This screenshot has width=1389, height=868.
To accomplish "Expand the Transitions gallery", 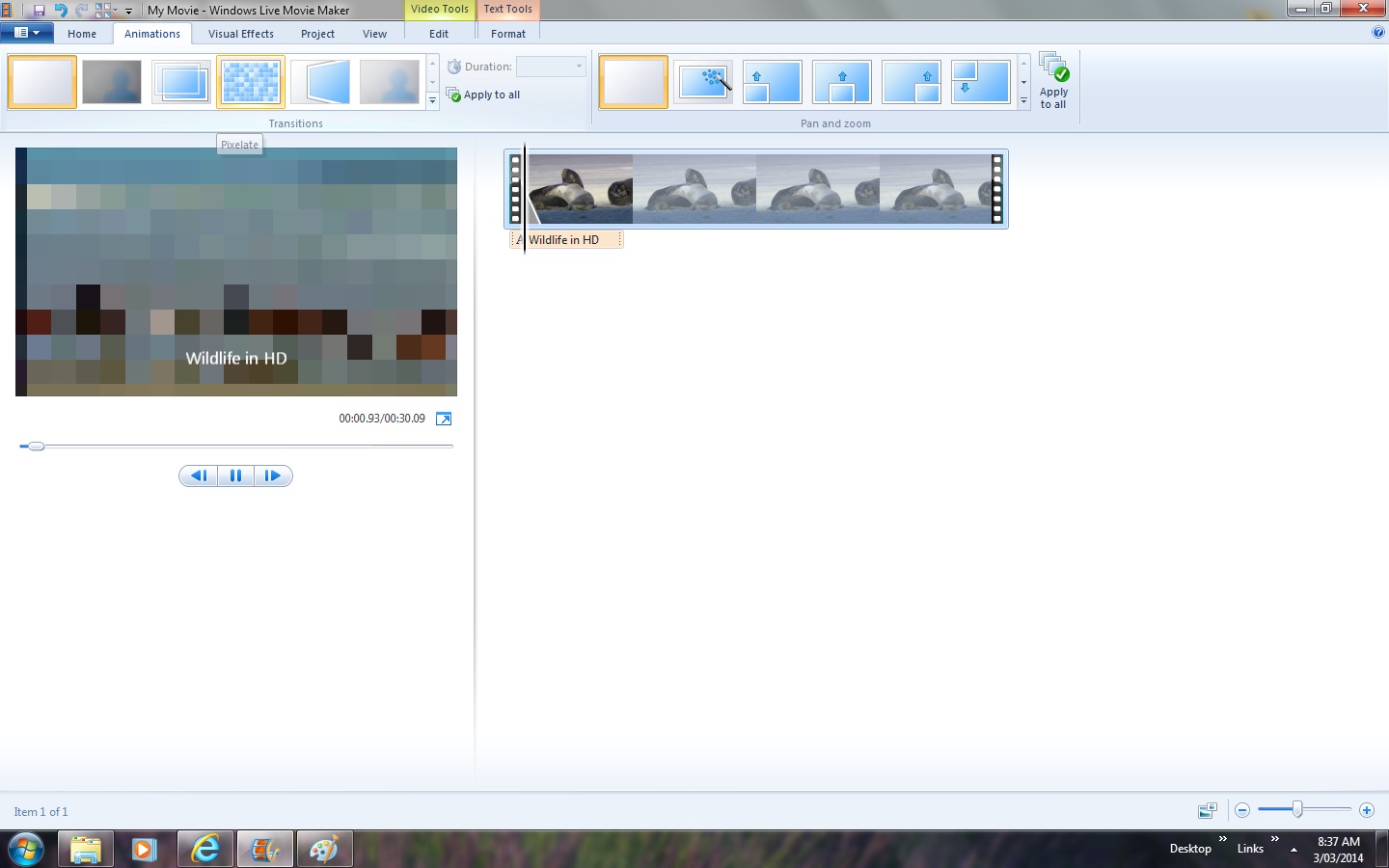I will coord(432,100).
